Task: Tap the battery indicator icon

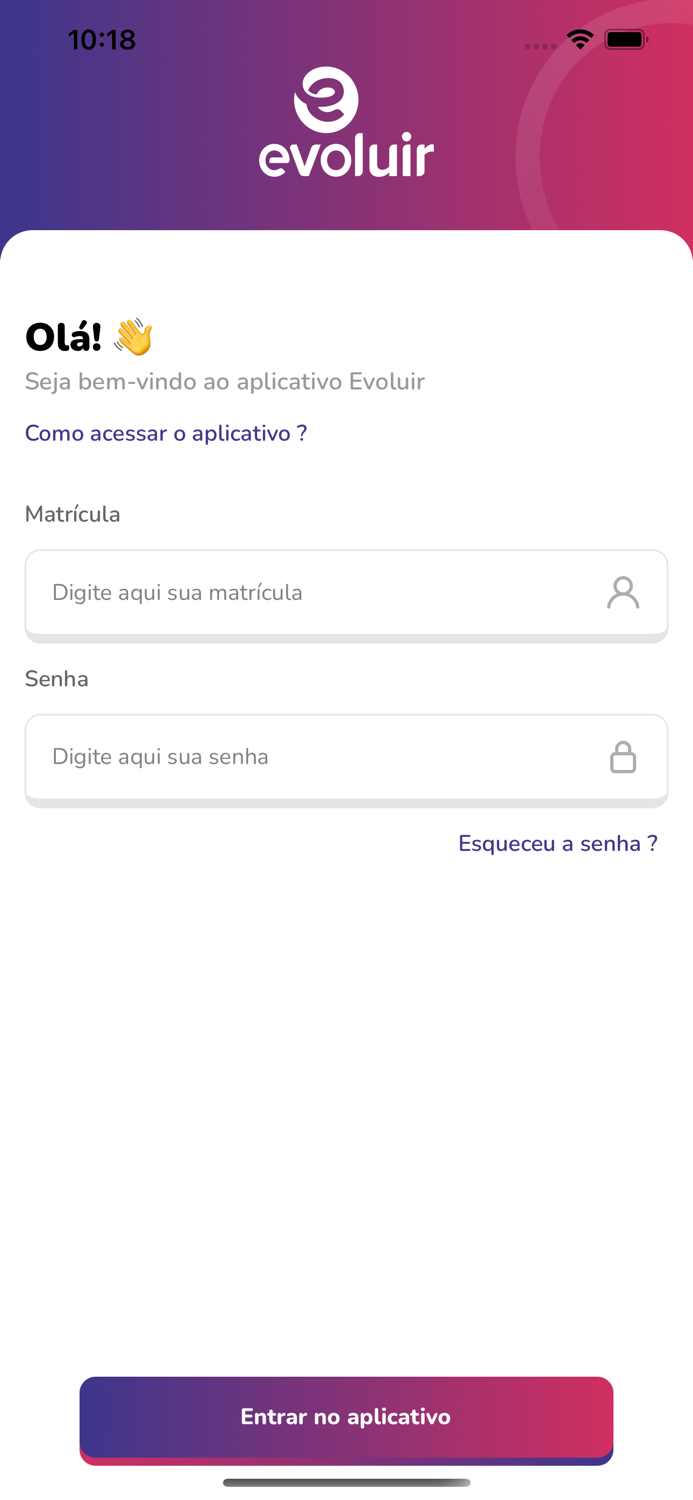Action: click(x=627, y=39)
